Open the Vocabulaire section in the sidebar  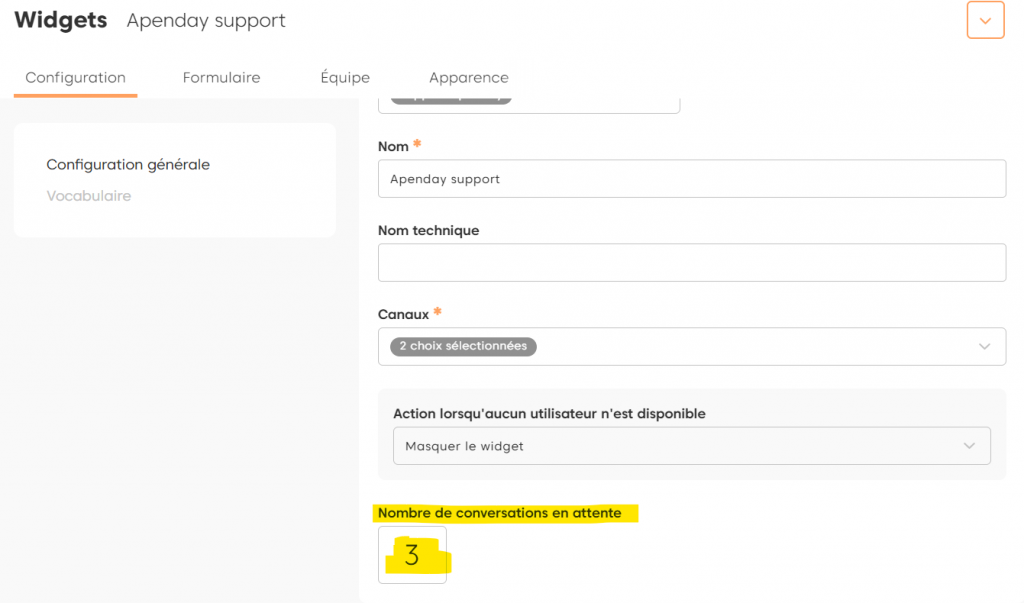[89, 196]
